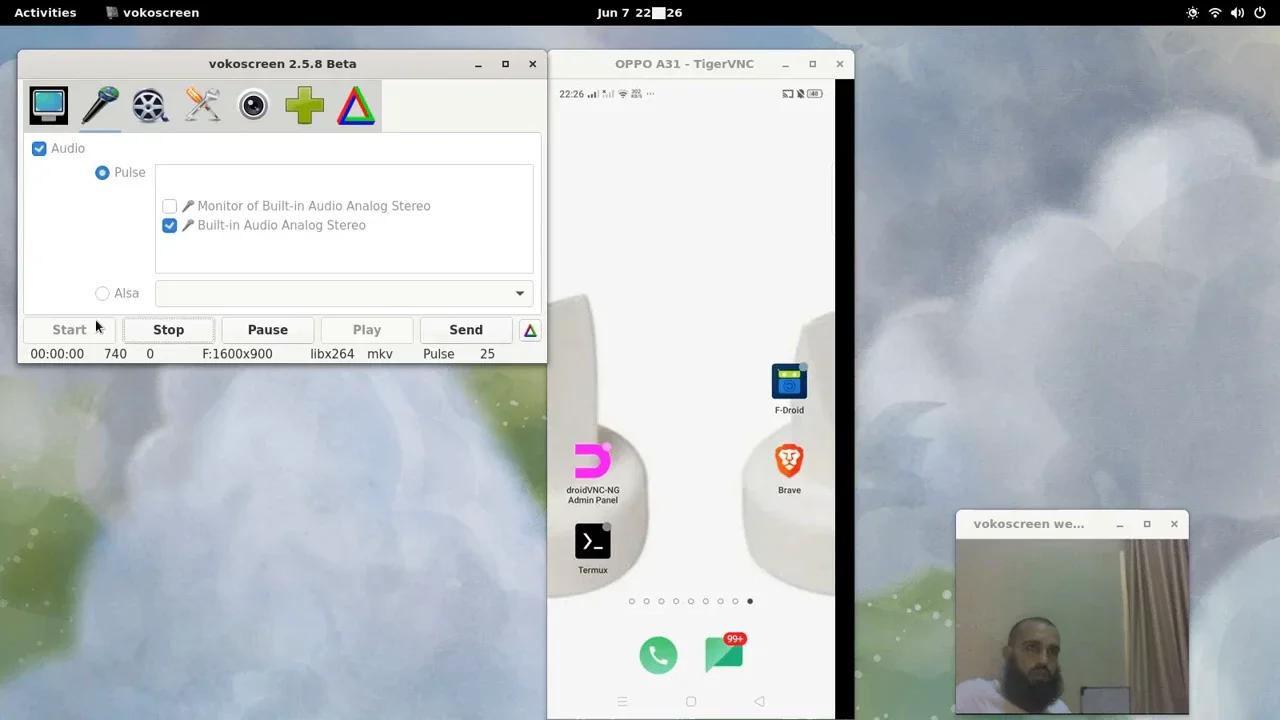Click the green plus tab

pos(304,104)
